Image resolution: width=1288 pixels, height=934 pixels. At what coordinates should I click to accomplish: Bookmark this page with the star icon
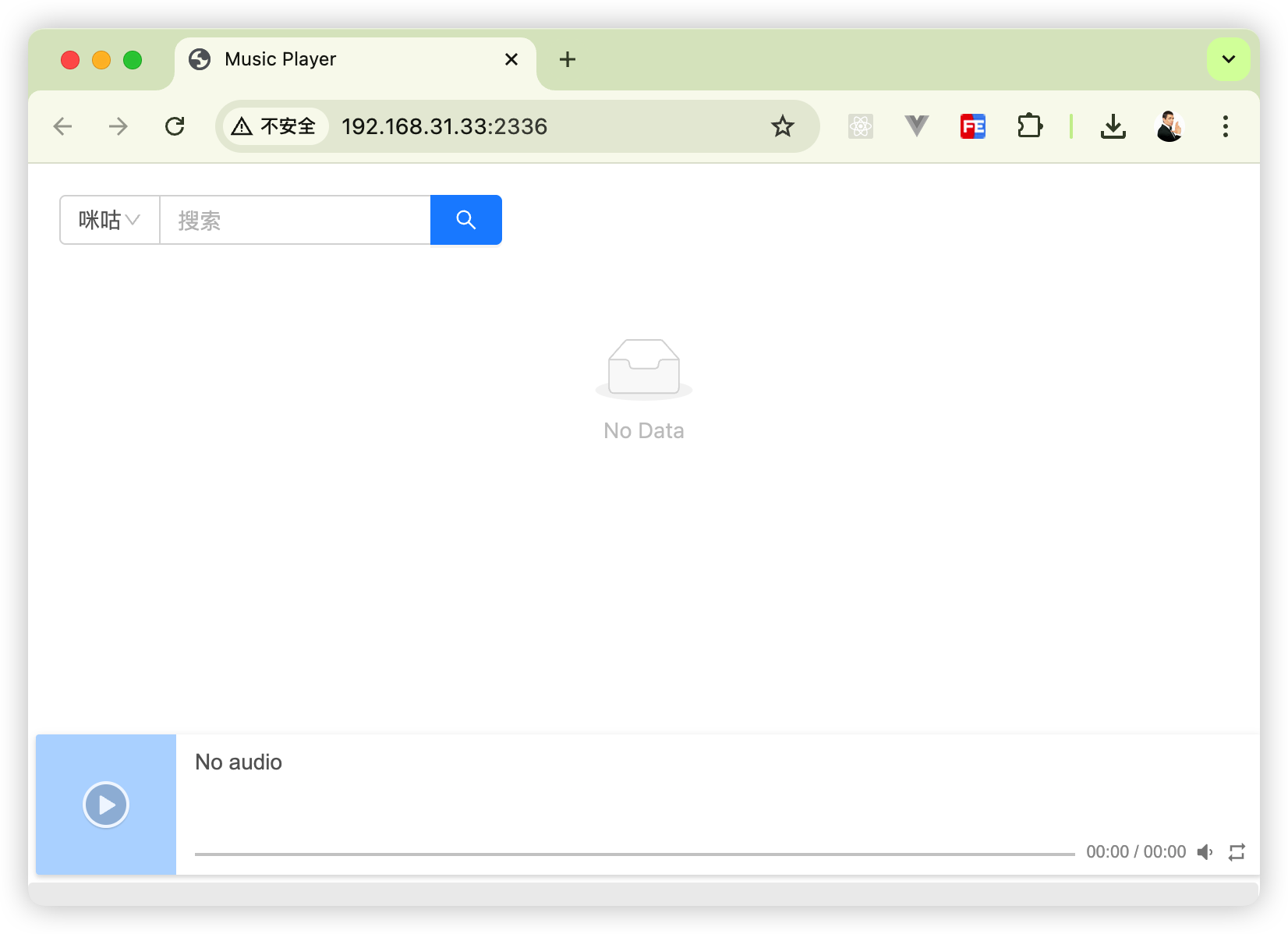point(782,126)
